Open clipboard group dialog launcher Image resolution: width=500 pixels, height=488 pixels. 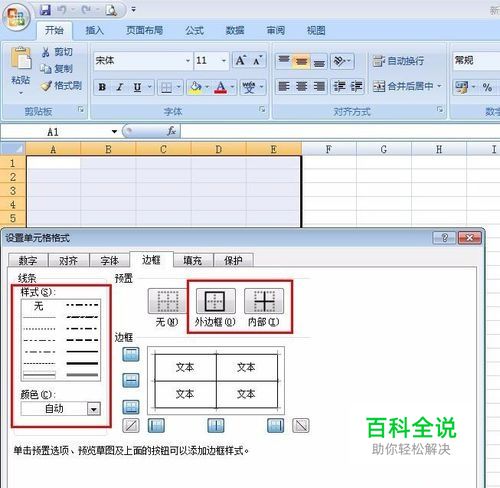click(81, 109)
